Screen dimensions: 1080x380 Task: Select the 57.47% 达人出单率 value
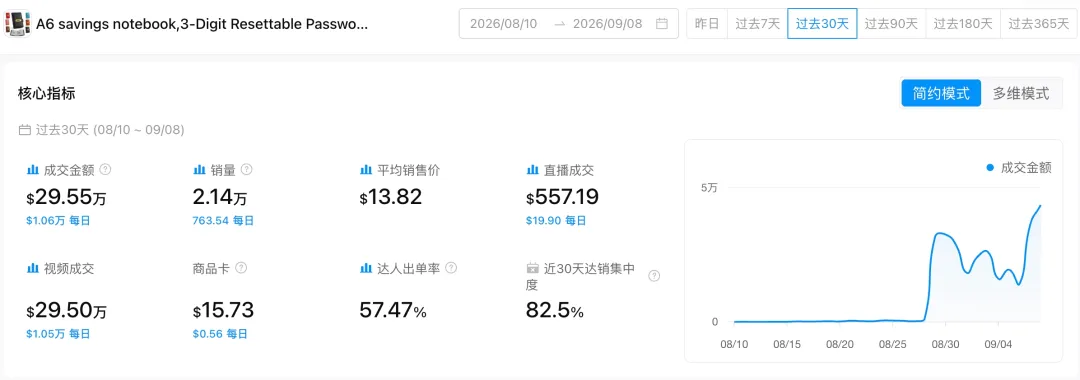tap(393, 311)
